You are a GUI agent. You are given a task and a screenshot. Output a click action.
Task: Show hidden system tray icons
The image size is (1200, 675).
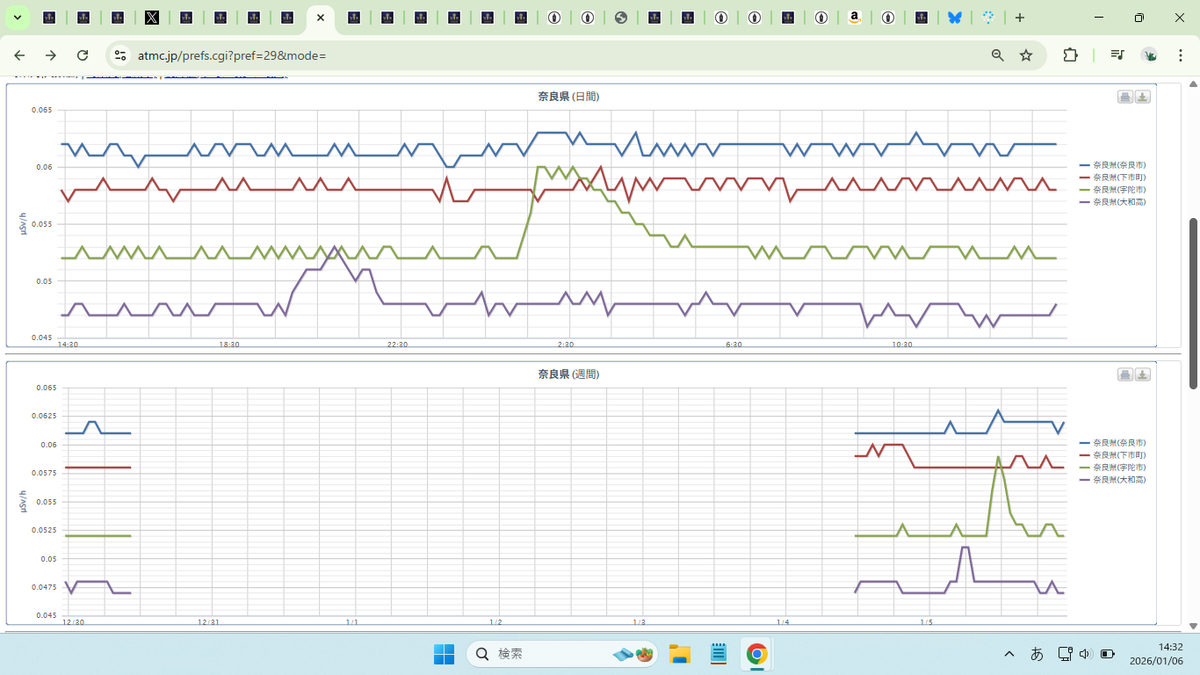point(1009,654)
